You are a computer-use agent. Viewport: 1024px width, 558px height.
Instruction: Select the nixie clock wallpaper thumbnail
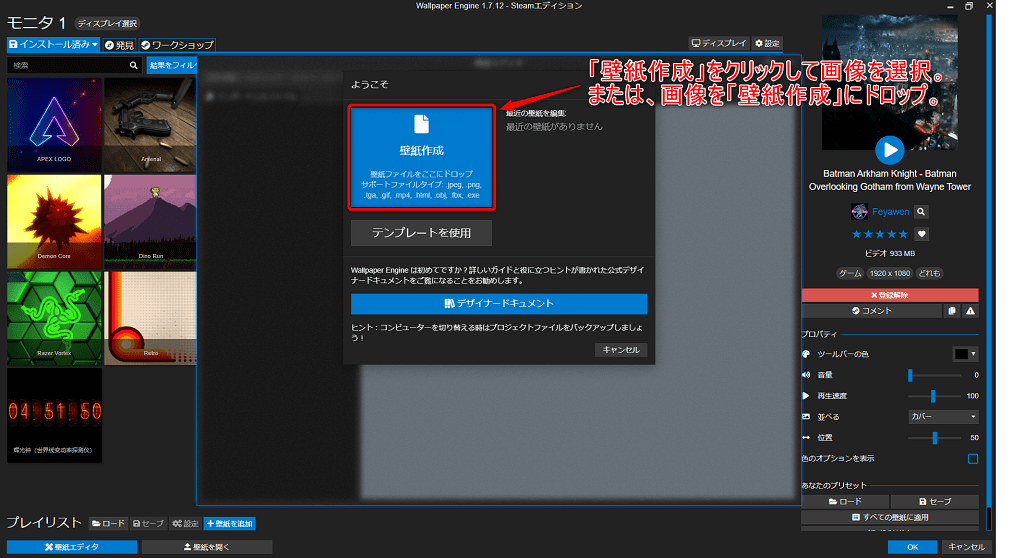[54, 415]
